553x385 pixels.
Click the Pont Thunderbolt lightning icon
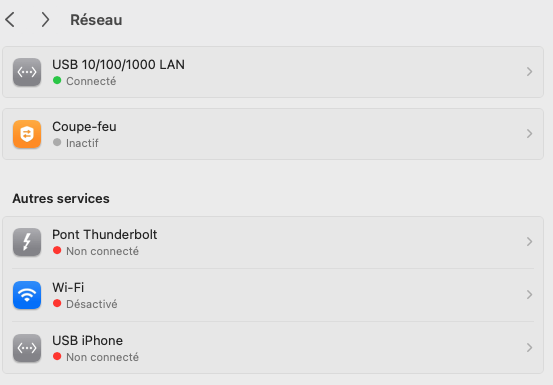click(x=27, y=242)
